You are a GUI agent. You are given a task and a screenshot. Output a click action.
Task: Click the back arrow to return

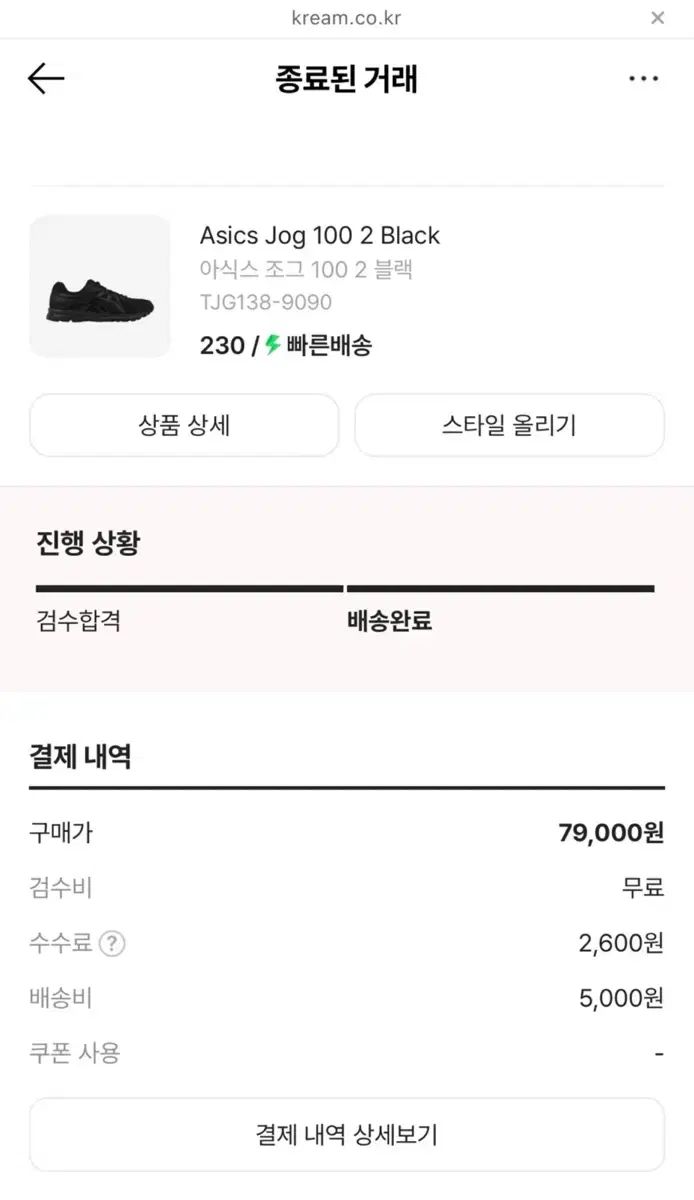click(x=46, y=77)
